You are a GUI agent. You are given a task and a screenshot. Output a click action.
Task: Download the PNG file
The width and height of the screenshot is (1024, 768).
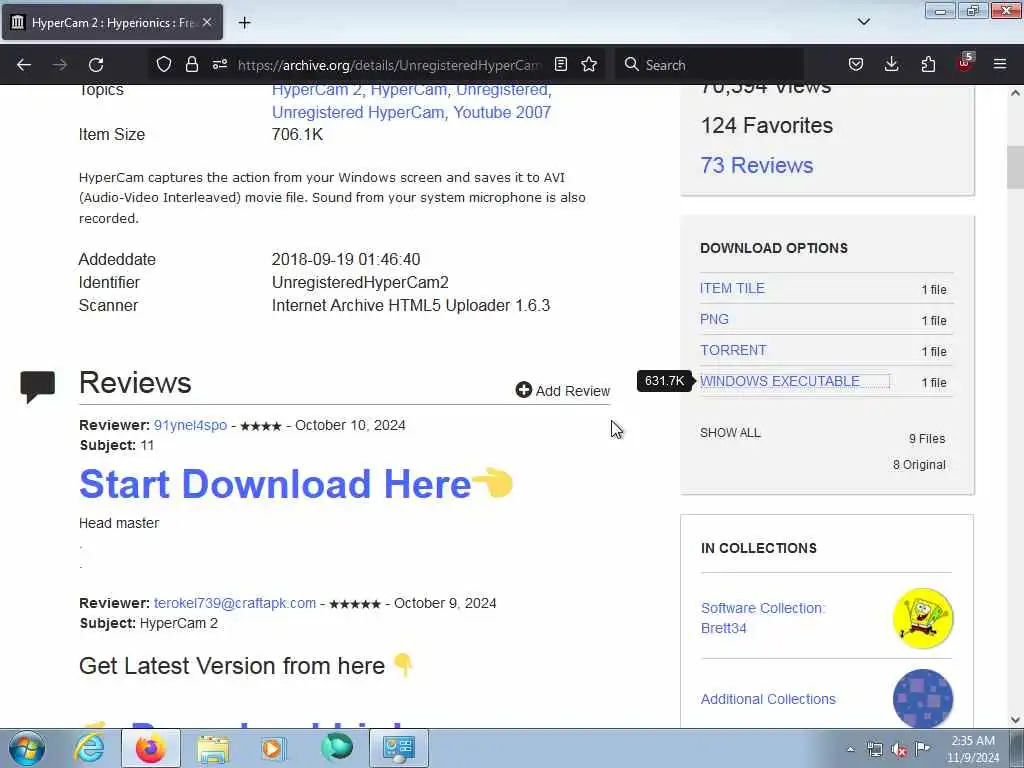[714, 319]
